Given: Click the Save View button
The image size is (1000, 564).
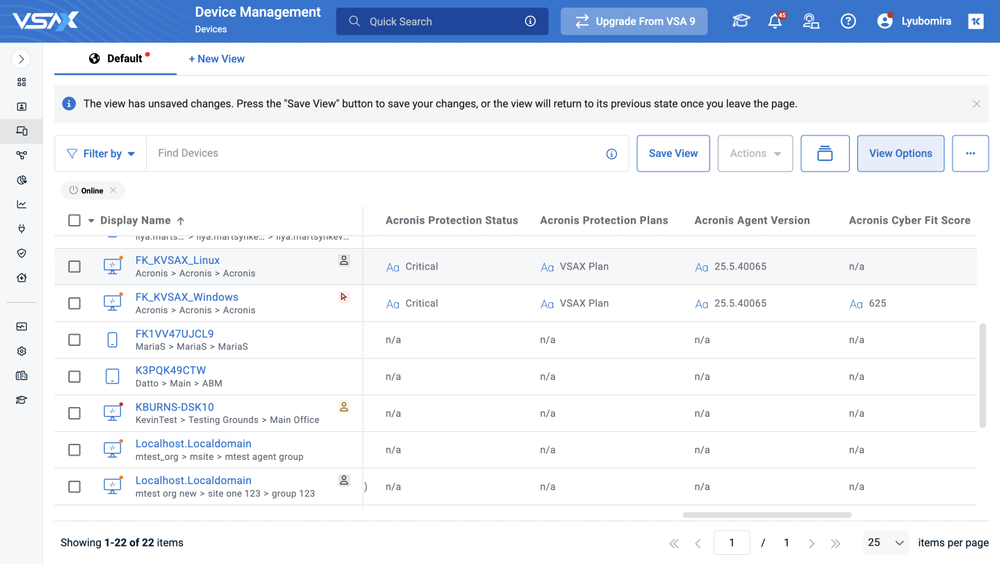Looking at the screenshot, I should click(673, 153).
